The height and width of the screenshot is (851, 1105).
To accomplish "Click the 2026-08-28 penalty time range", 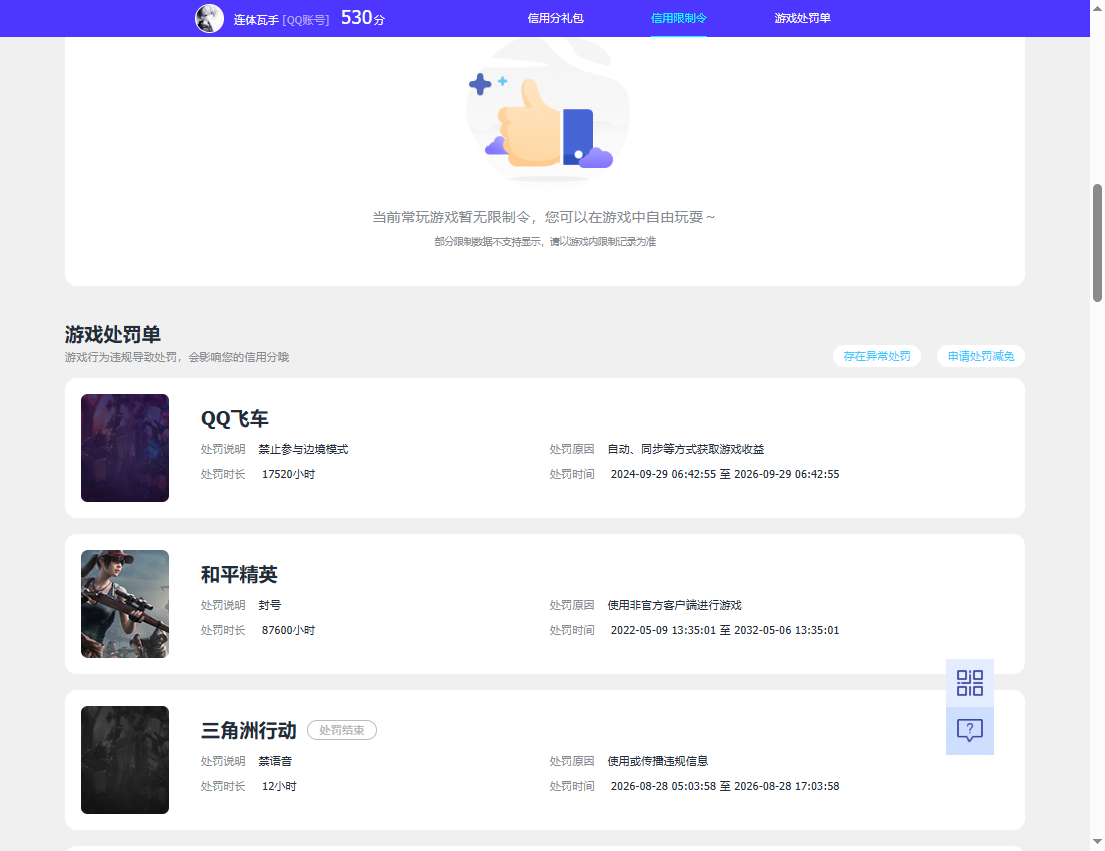I will pos(725,786).
